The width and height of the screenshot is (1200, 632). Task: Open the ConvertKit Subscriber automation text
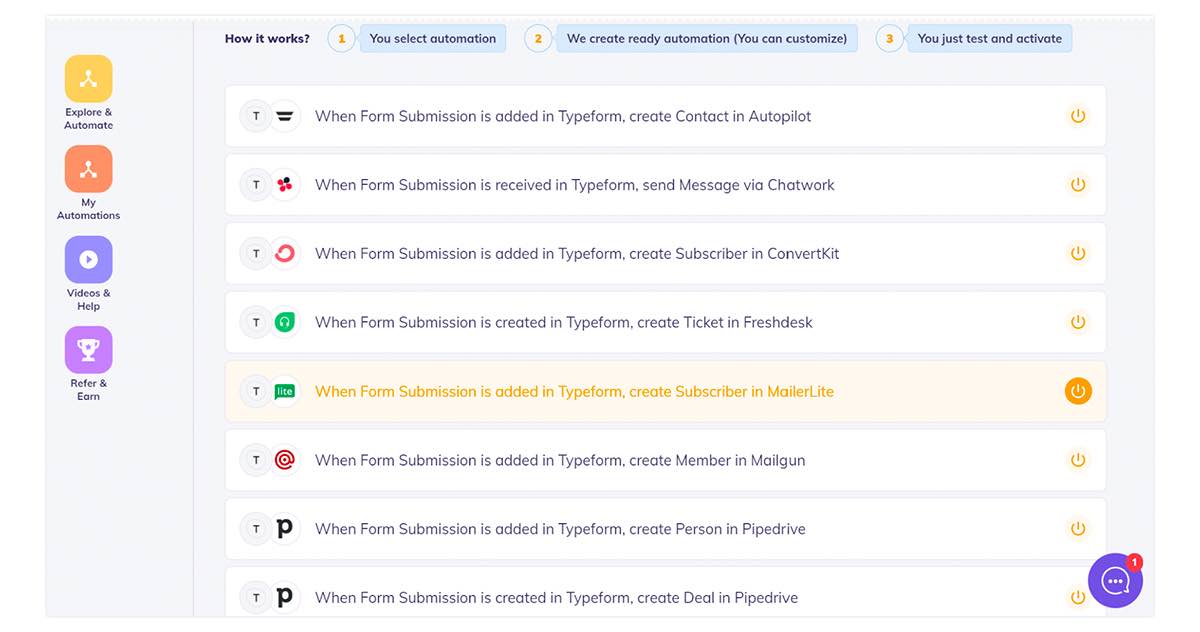577,254
